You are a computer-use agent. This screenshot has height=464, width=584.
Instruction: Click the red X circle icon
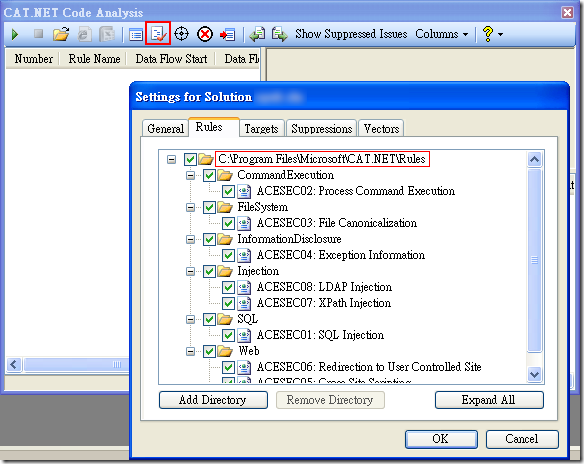click(x=204, y=34)
